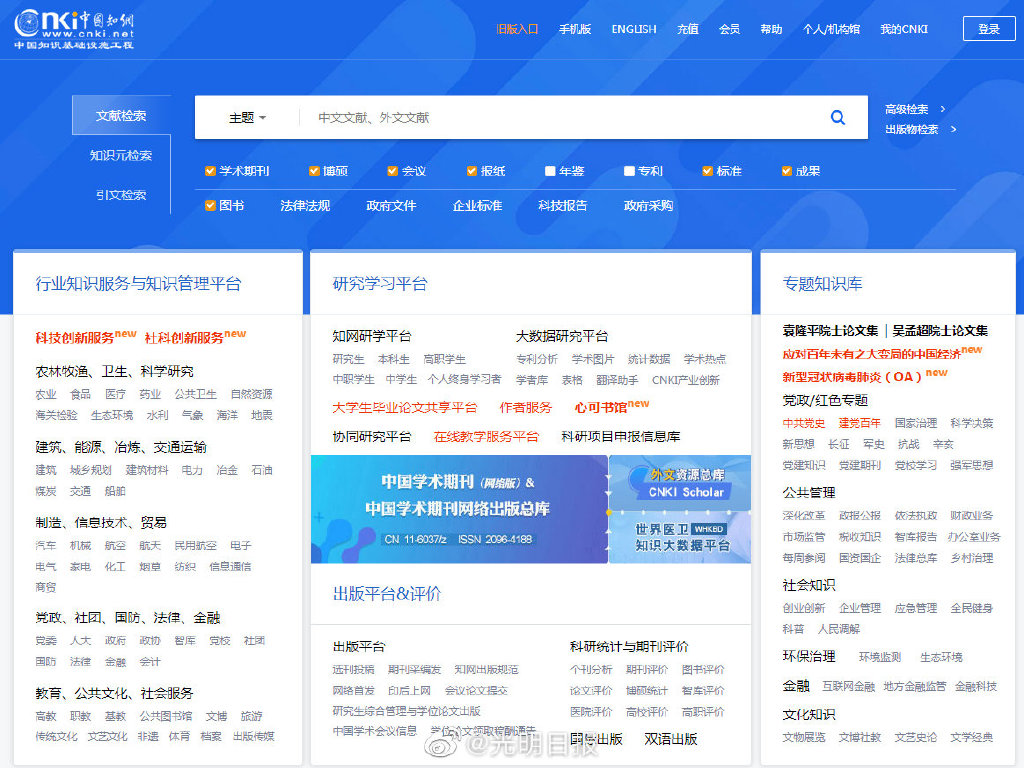This screenshot has width=1024, height=768.
Task: Open 法律法规 resource link
Action: 305,206
